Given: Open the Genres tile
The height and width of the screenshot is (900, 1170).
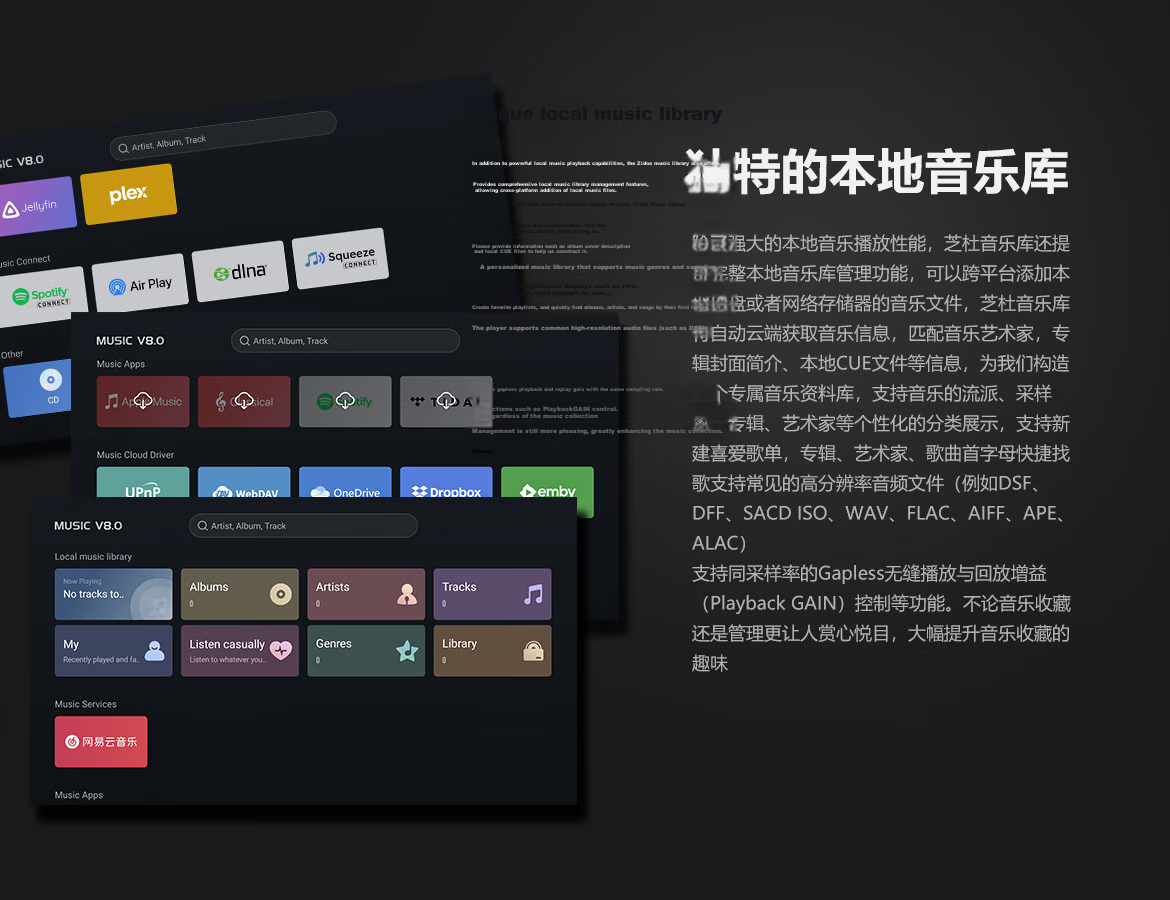Looking at the screenshot, I should [366, 651].
